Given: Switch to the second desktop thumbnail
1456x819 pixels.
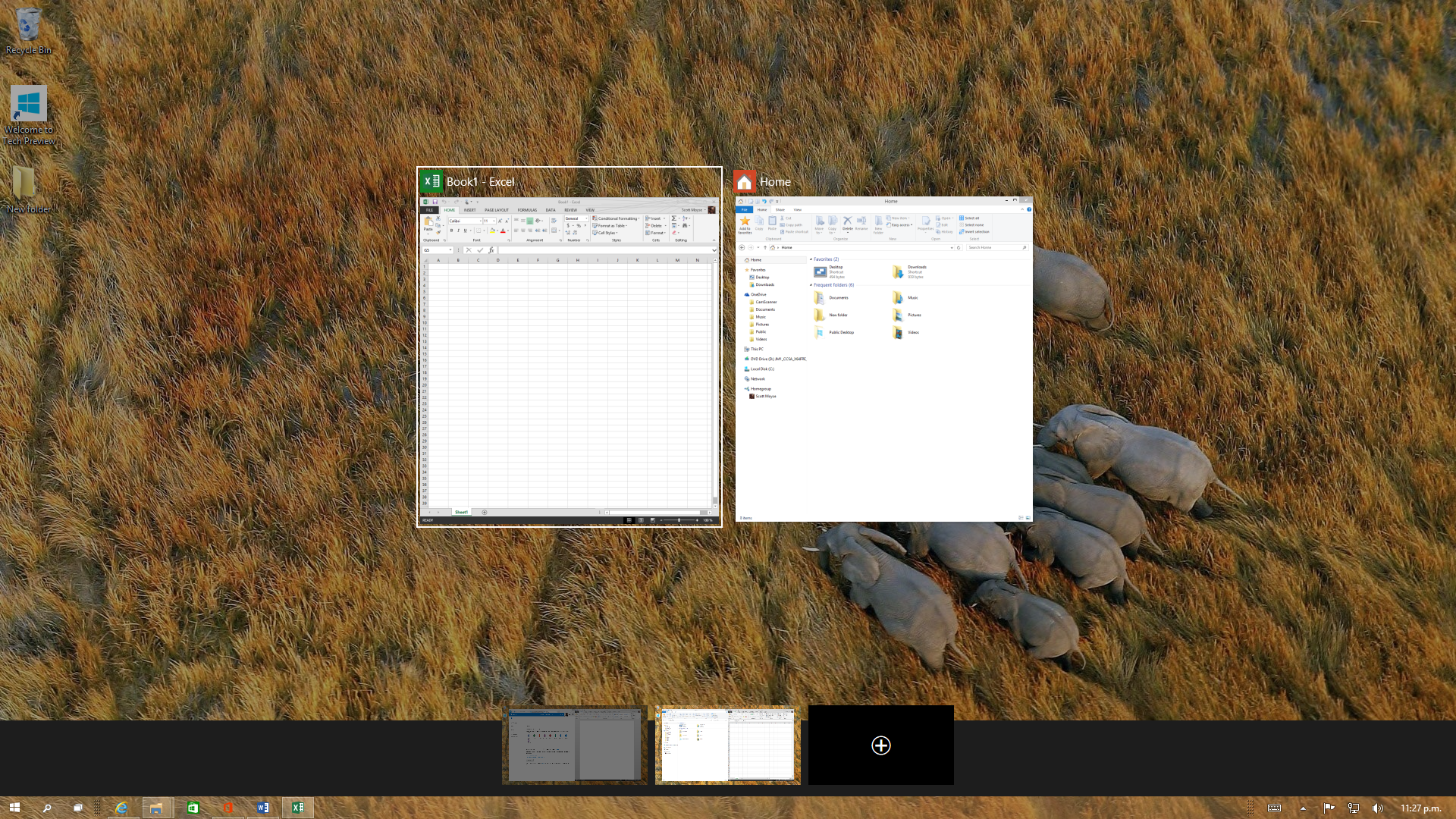Looking at the screenshot, I should [727, 745].
